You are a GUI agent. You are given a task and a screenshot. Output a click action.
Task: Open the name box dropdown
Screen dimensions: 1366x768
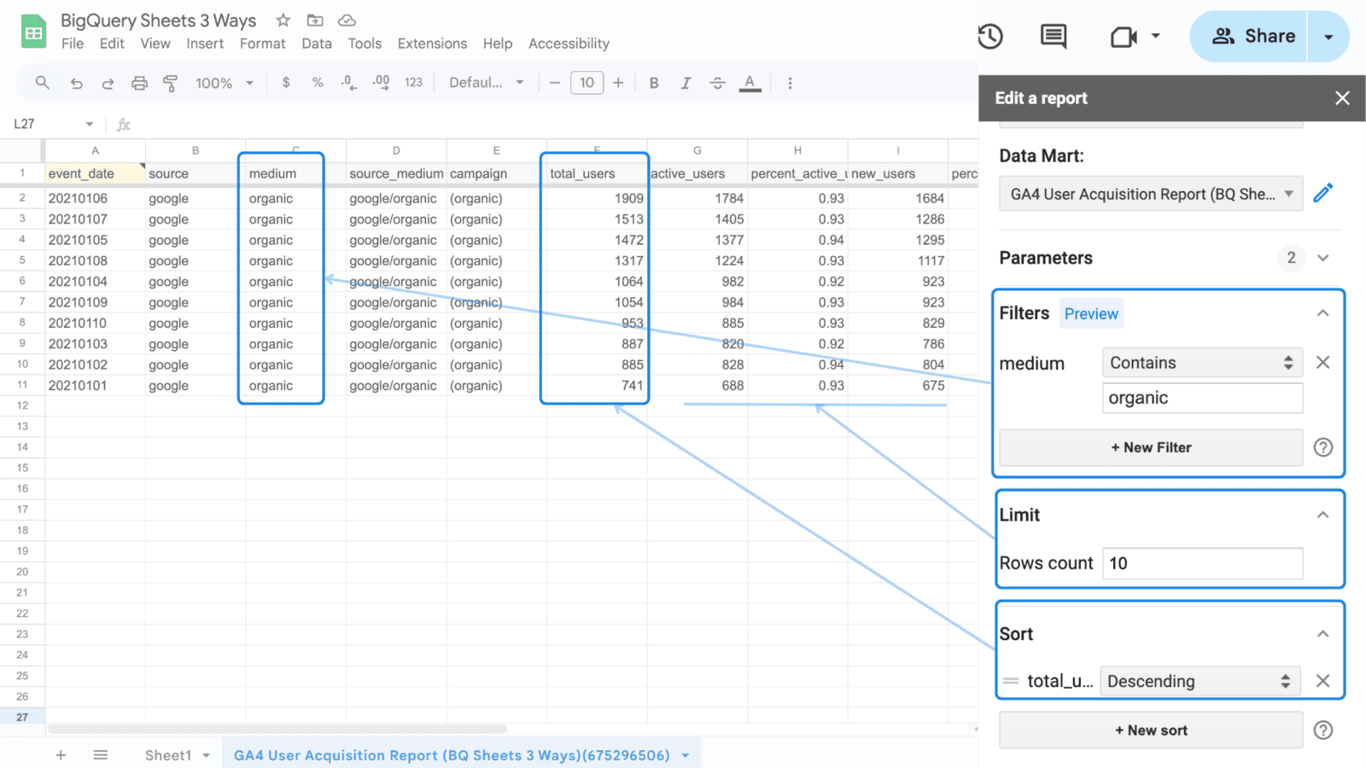point(89,124)
